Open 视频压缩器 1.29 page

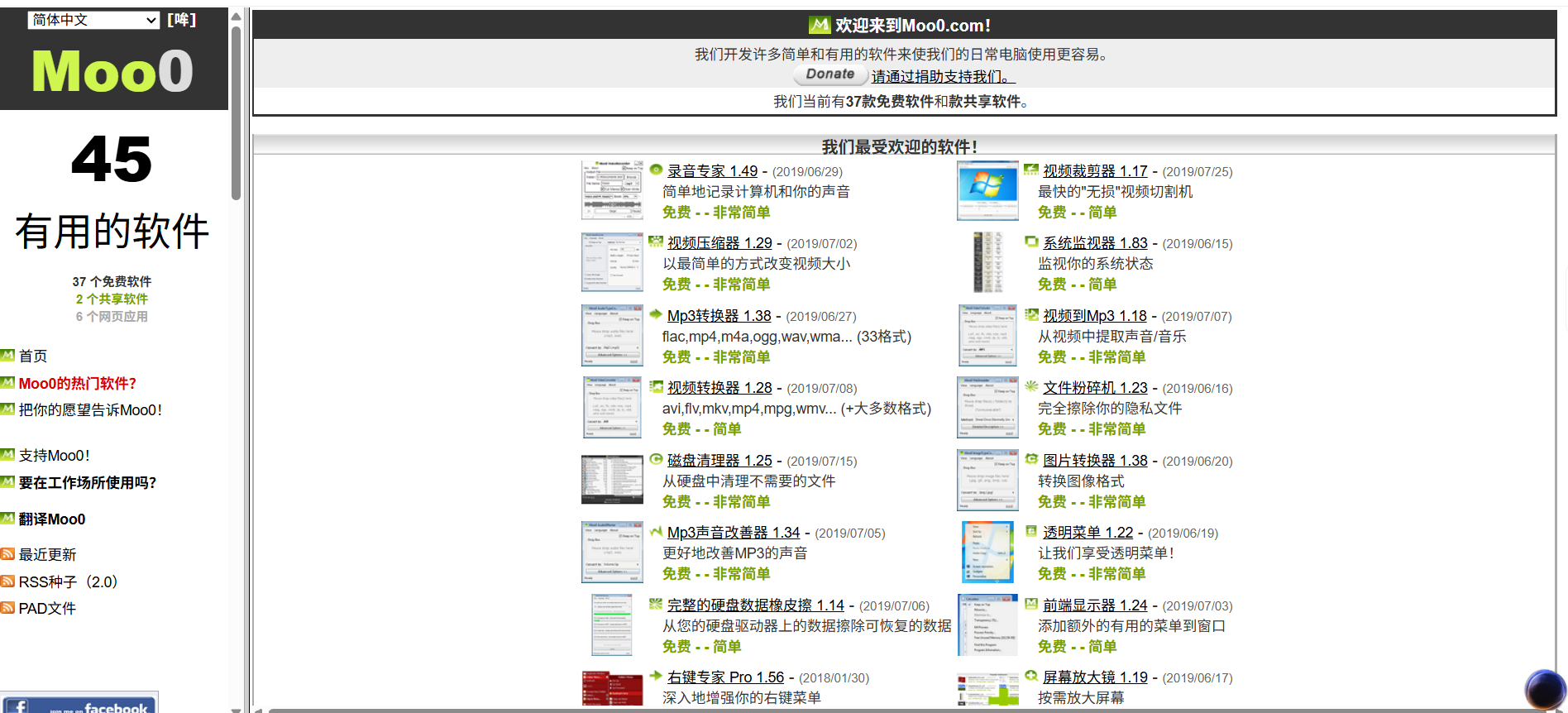click(x=719, y=243)
